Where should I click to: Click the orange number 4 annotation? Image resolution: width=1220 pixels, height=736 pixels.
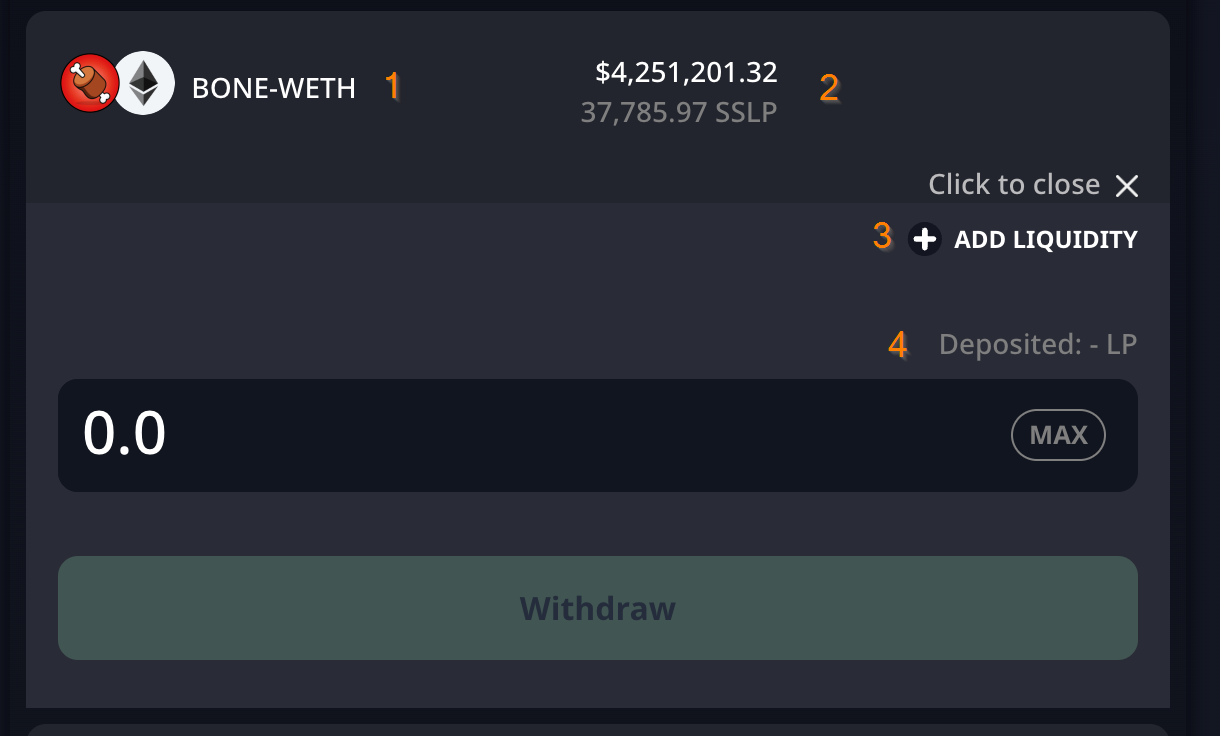[x=898, y=345]
